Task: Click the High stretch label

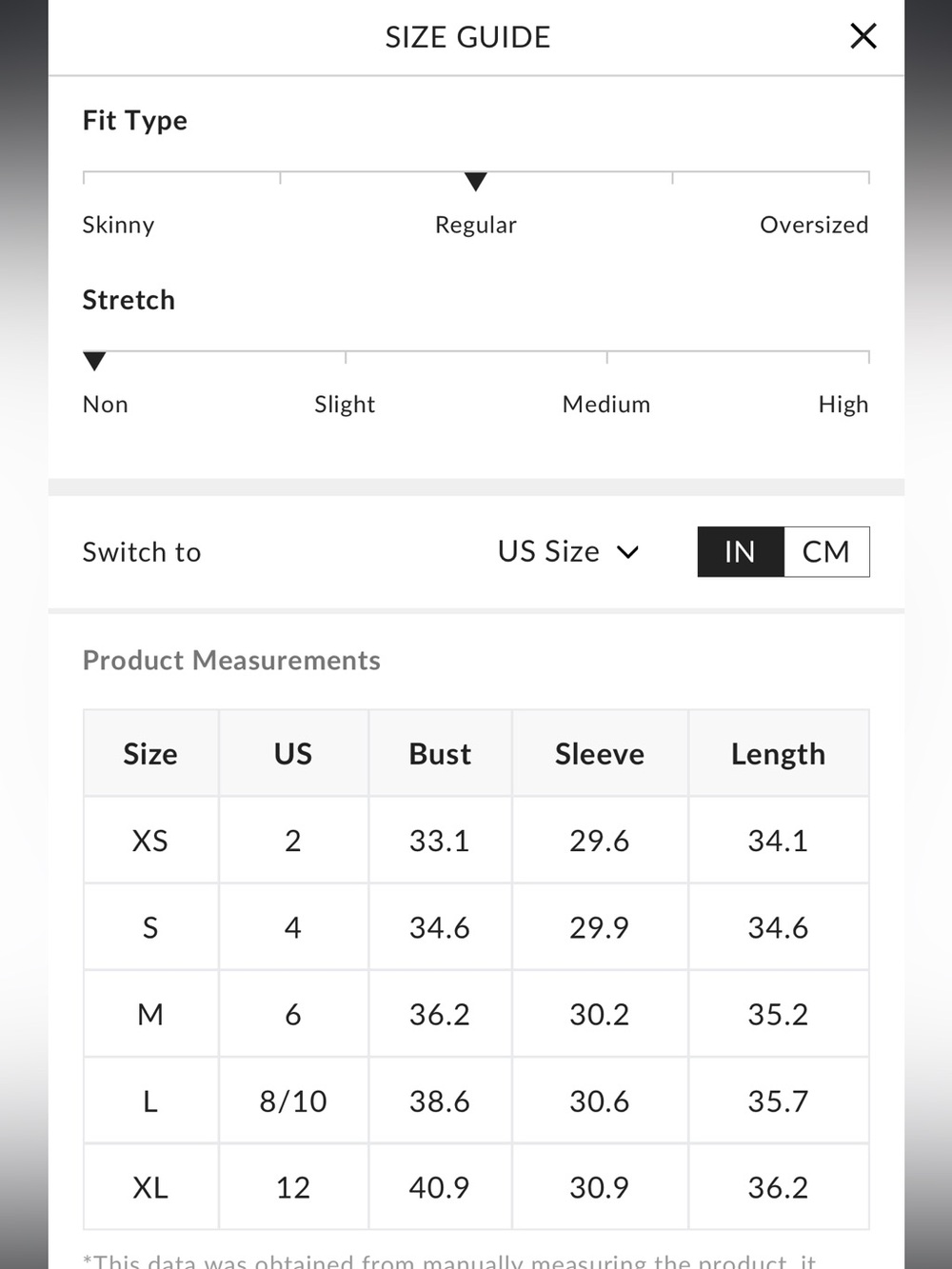Action: (843, 405)
